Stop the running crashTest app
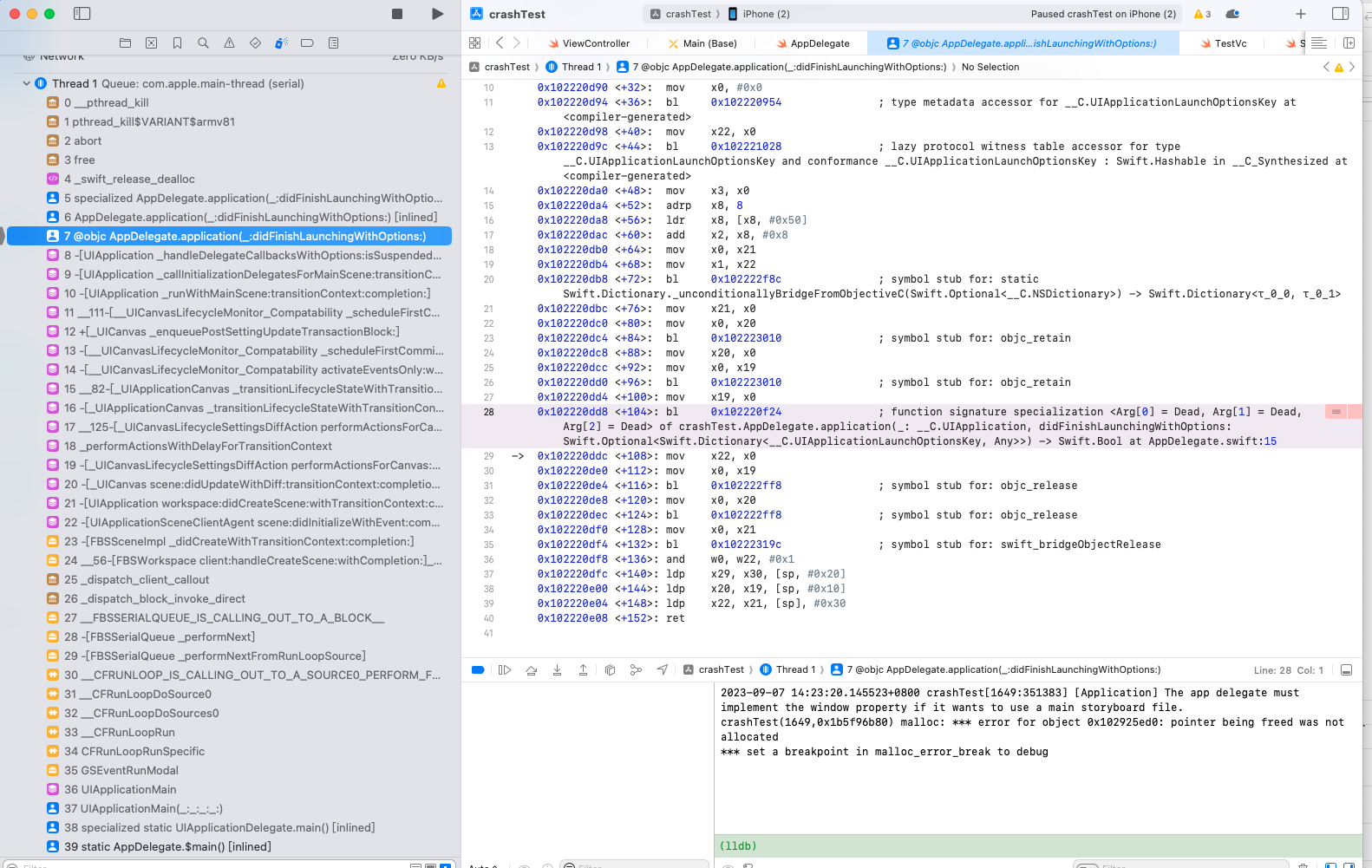The width and height of the screenshot is (1372, 868). (397, 14)
